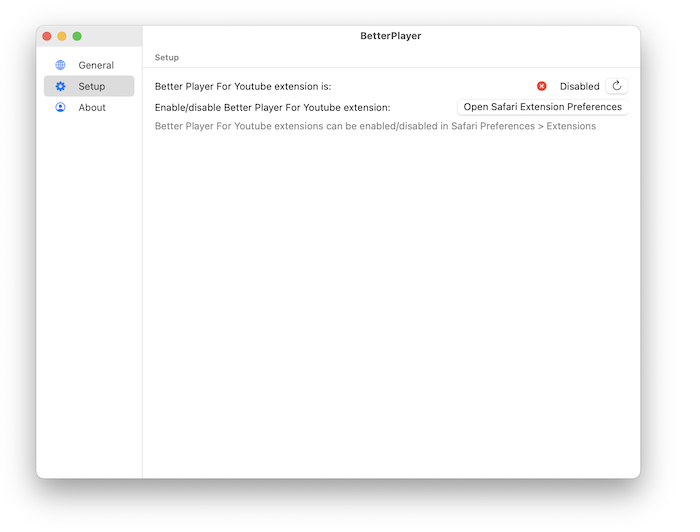Click the red X disabled status icon

point(542,86)
